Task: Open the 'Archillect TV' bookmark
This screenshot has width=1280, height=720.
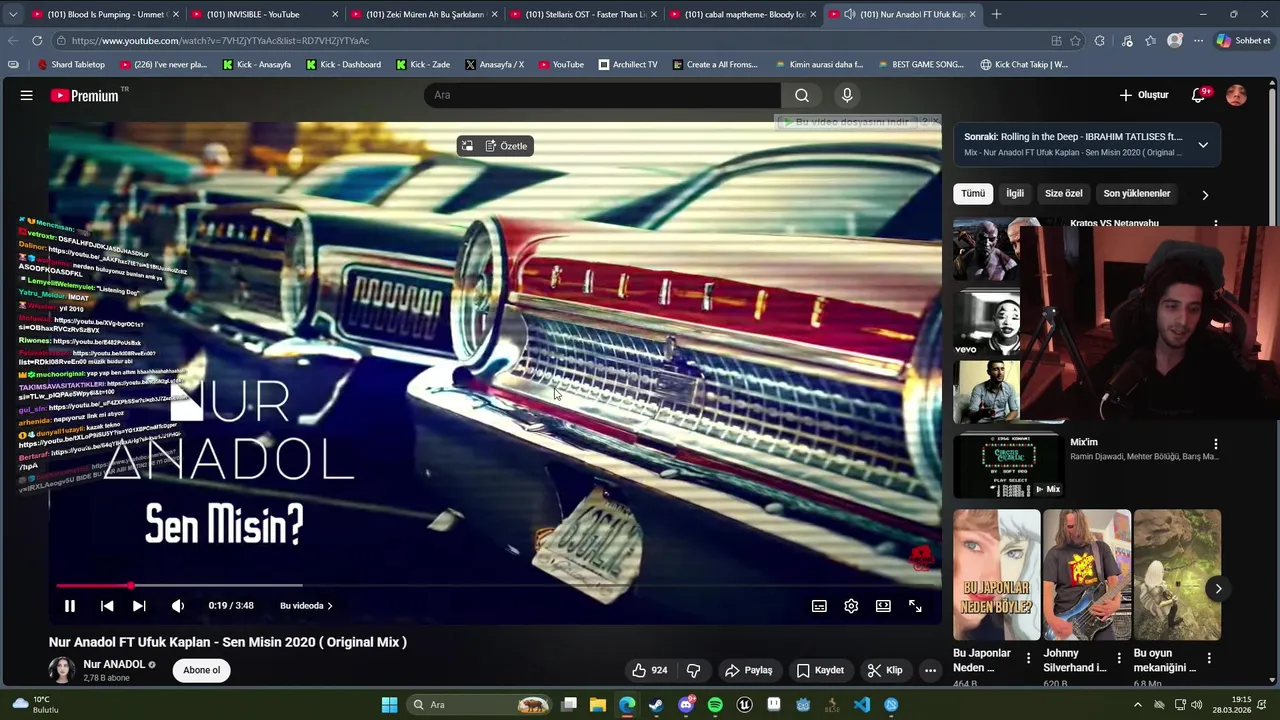Action: 628,64
